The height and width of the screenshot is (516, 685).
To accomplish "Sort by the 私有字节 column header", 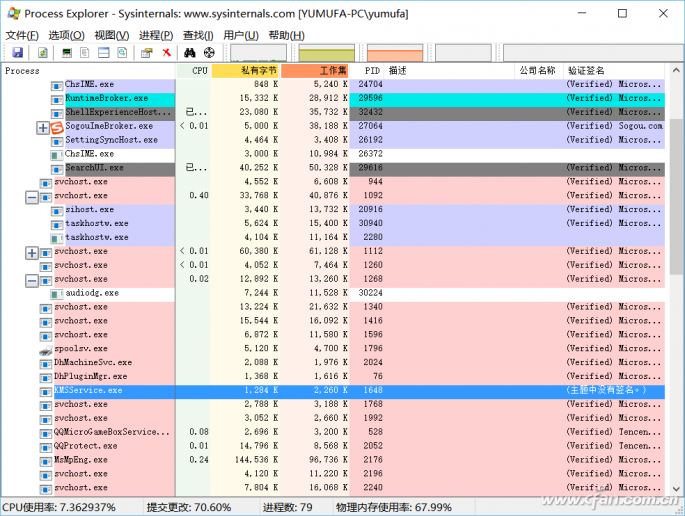I will (246, 71).
